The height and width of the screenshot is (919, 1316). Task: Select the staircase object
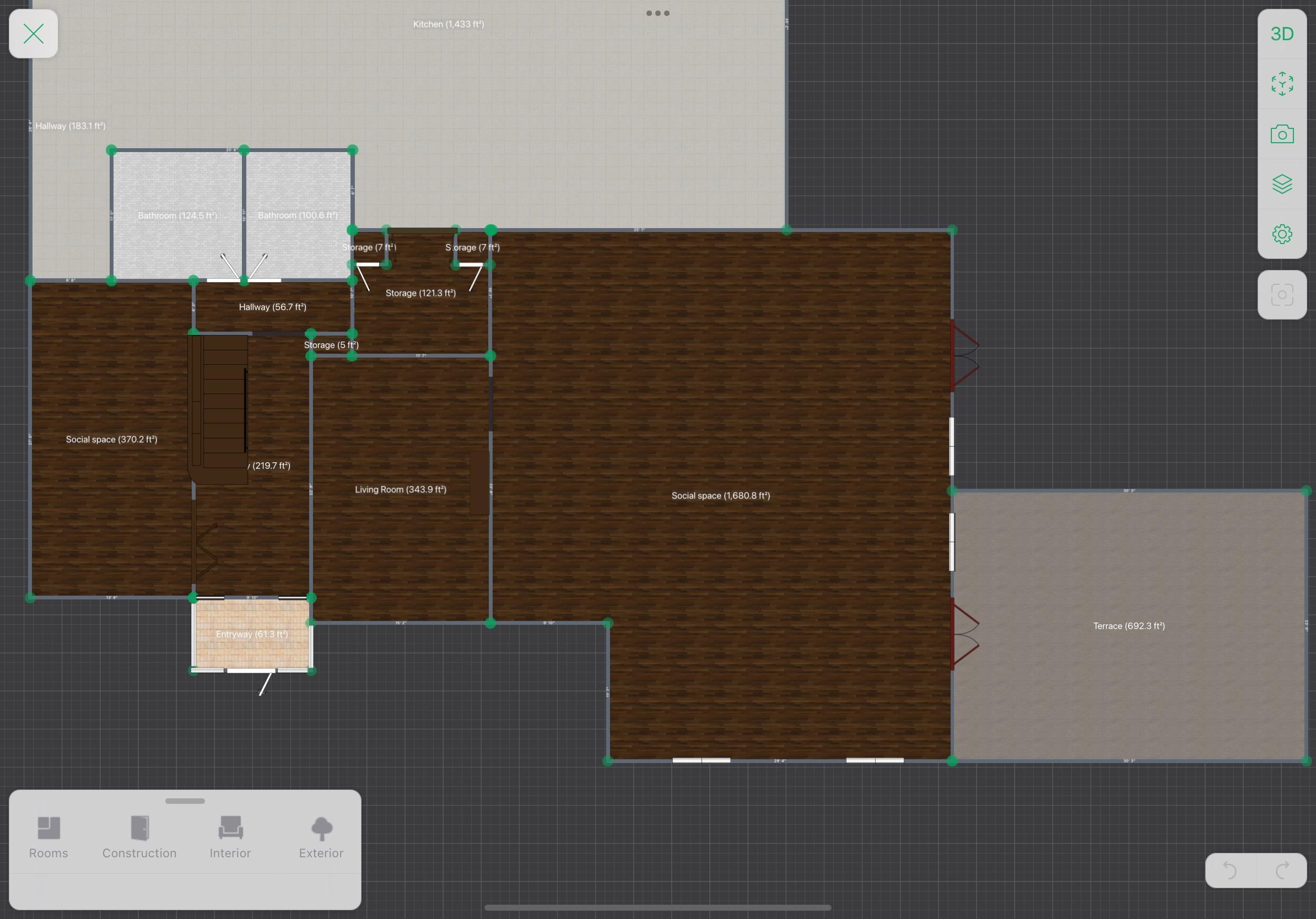point(220,407)
